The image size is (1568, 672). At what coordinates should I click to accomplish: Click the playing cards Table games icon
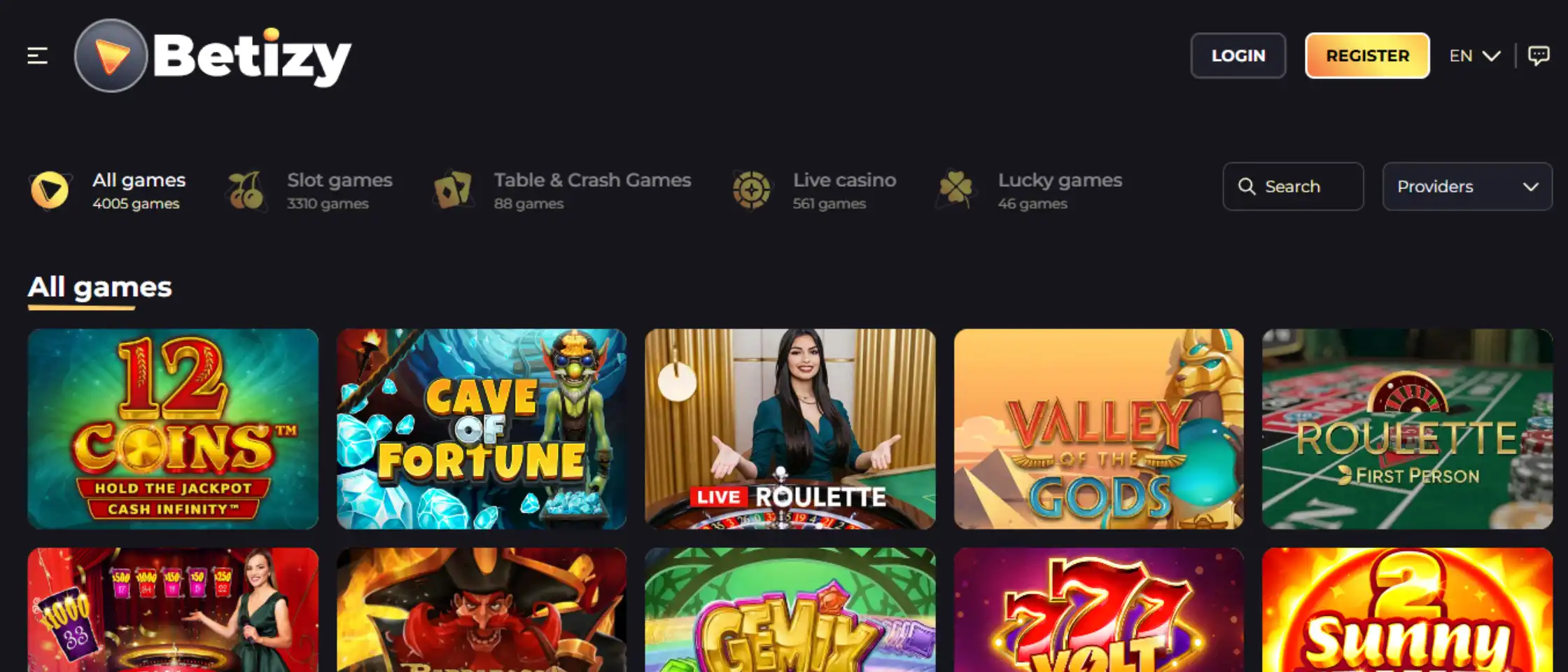pyautogui.click(x=453, y=190)
